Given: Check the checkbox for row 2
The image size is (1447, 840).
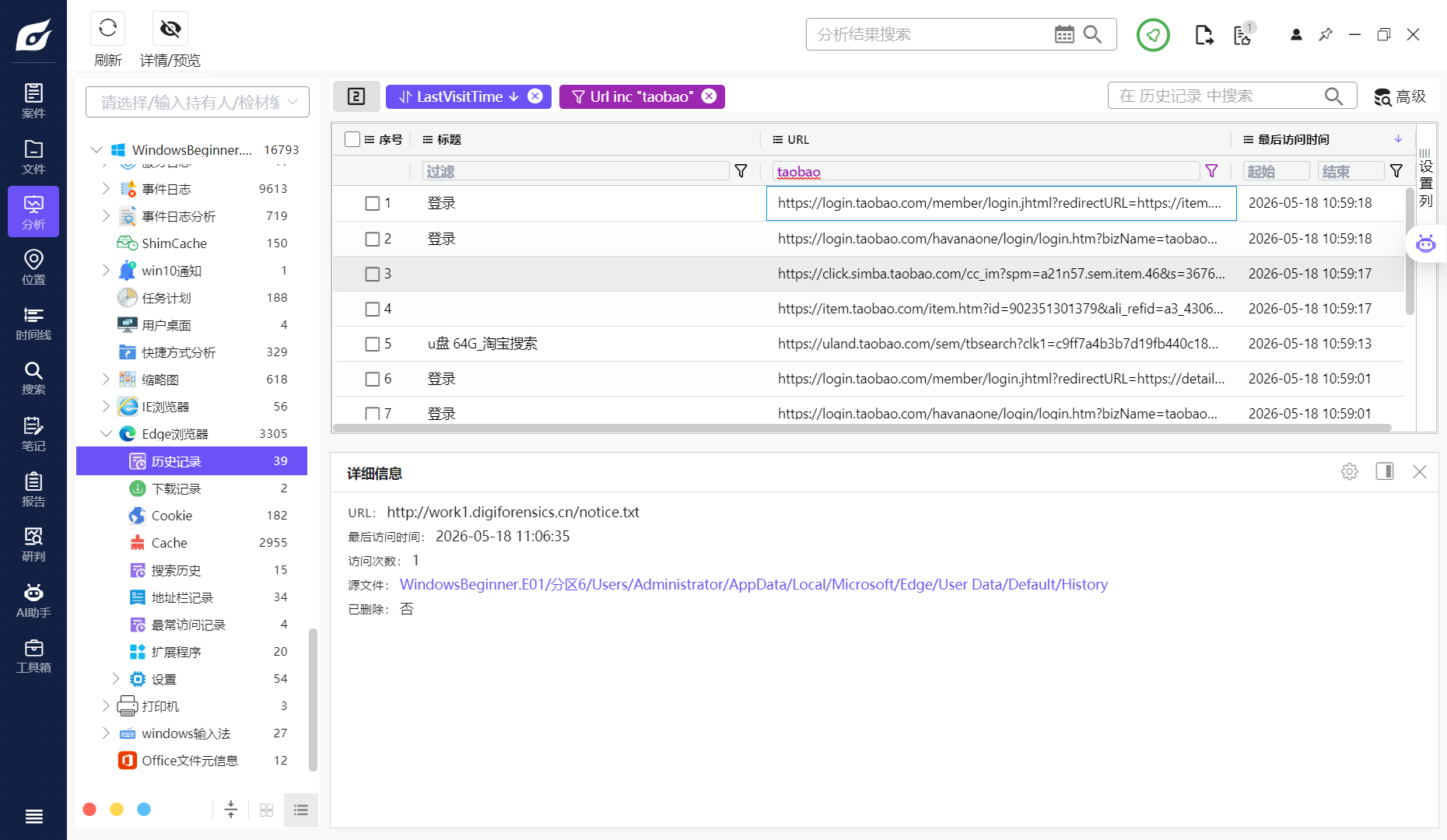Looking at the screenshot, I should pos(373,240).
